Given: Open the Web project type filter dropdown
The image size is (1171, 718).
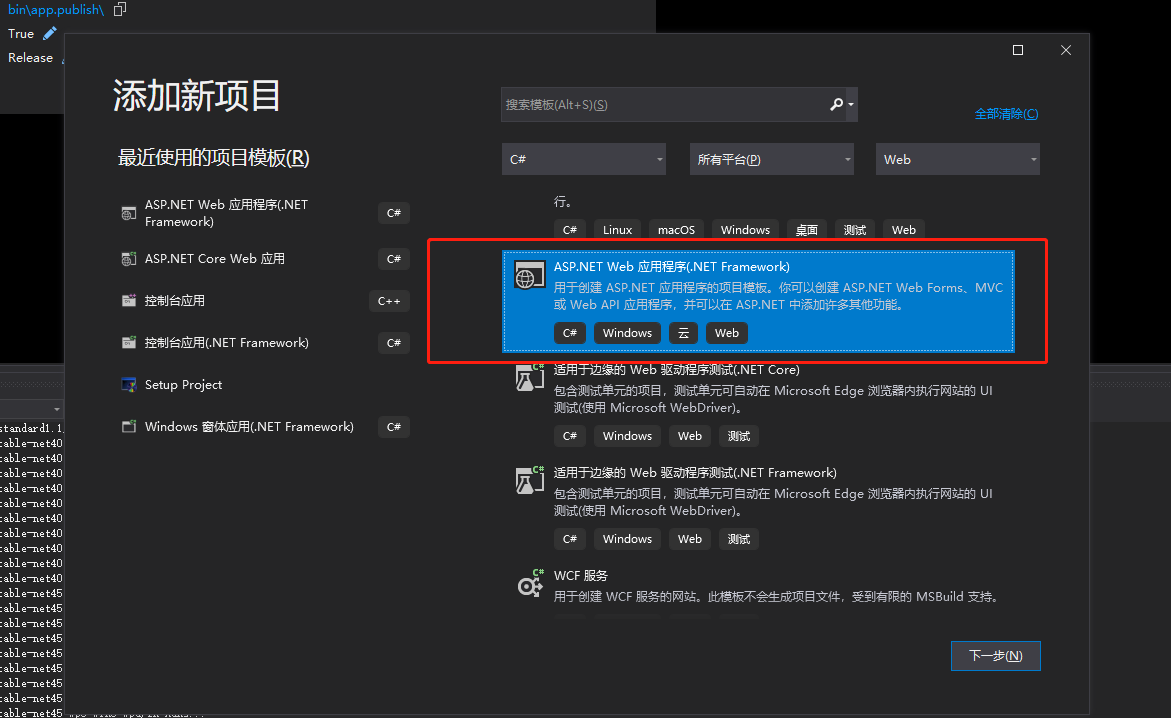Looking at the screenshot, I should 957,159.
